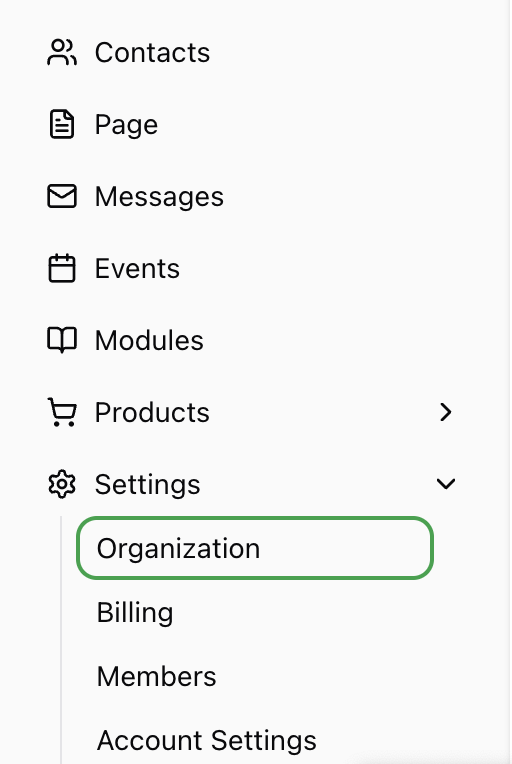This screenshot has width=512, height=764.
Task: Click the Products label
Action: pyautogui.click(x=152, y=412)
